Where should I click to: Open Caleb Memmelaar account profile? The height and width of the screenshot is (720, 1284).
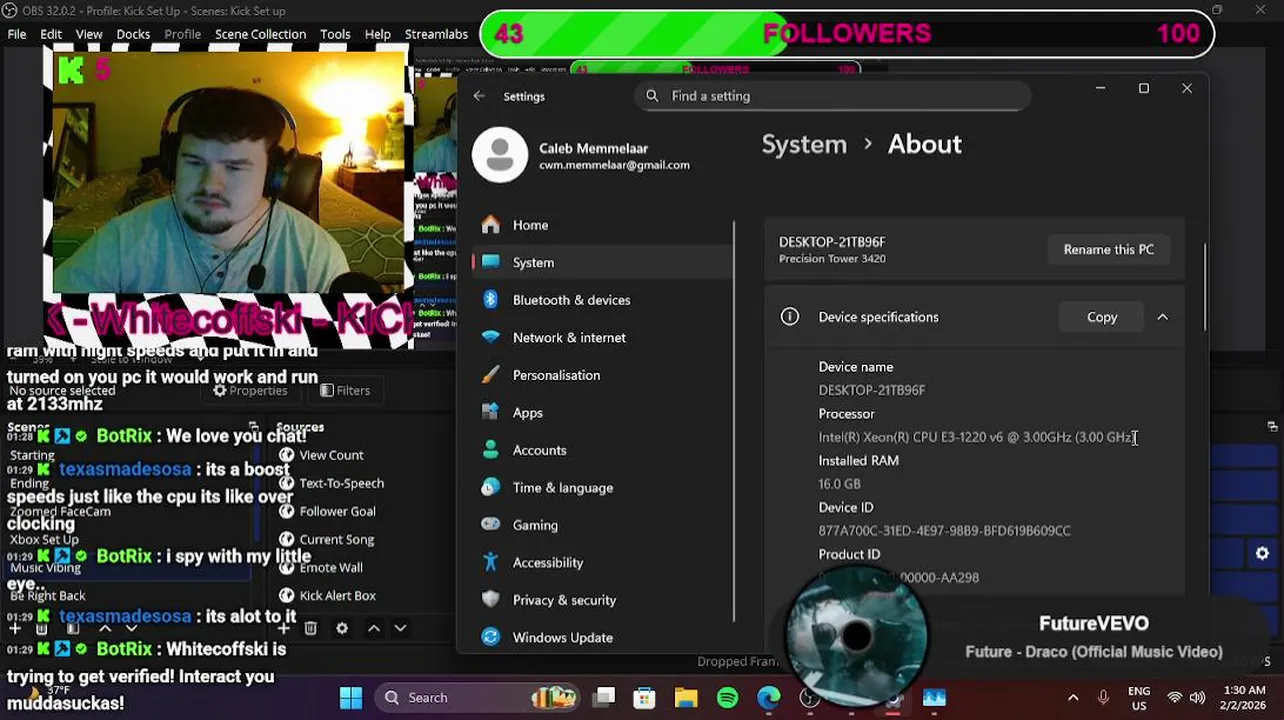pyautogui.click(x=581, y=156)
